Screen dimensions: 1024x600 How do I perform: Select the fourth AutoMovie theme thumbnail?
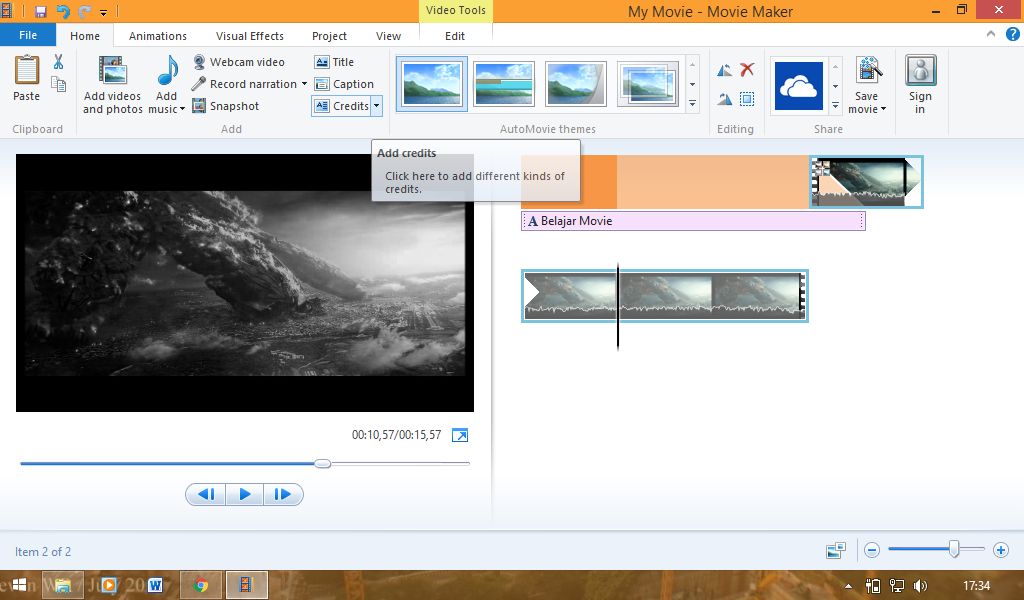647,84
